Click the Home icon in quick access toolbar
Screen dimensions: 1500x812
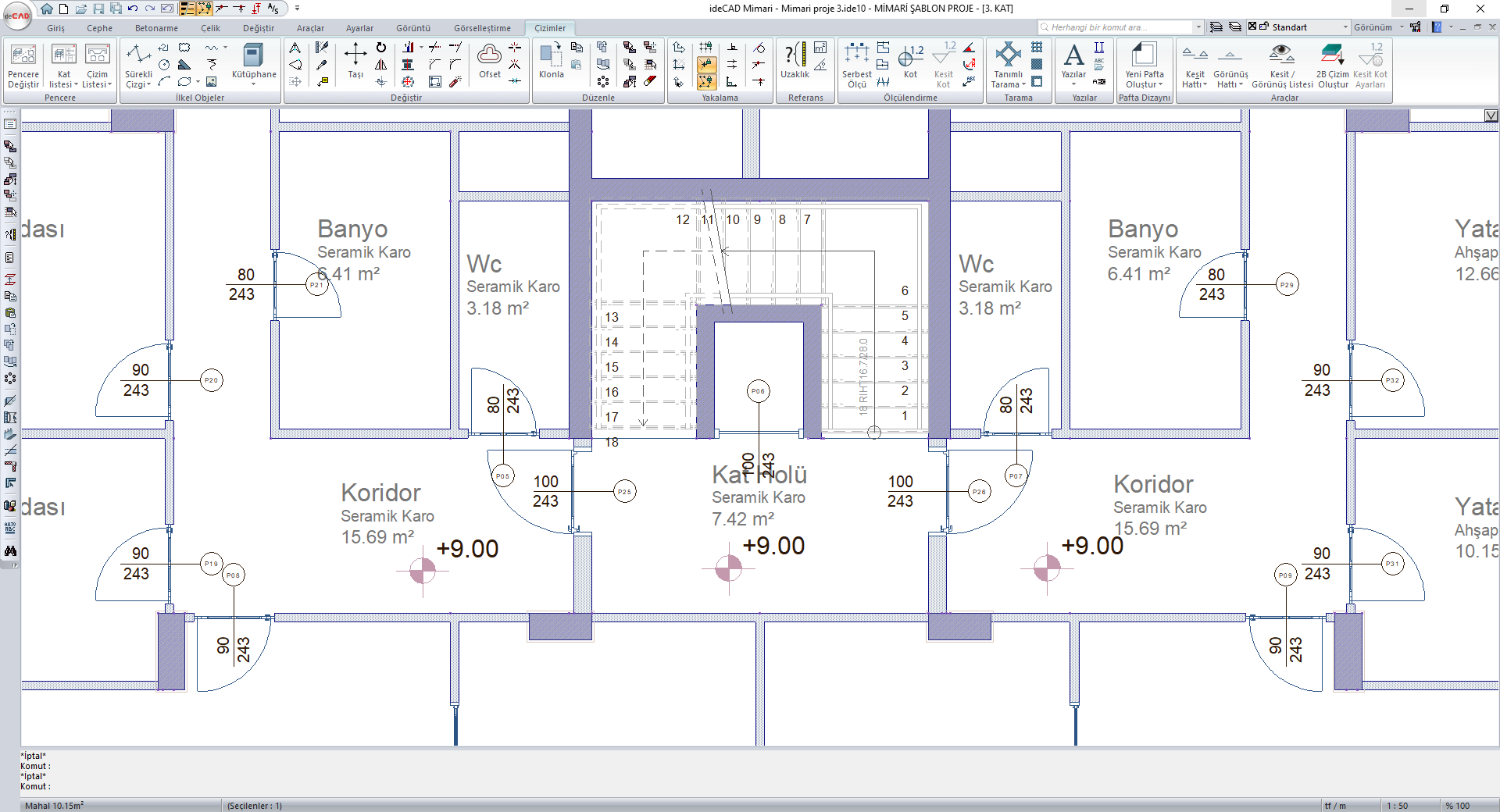tap(47, 9)
